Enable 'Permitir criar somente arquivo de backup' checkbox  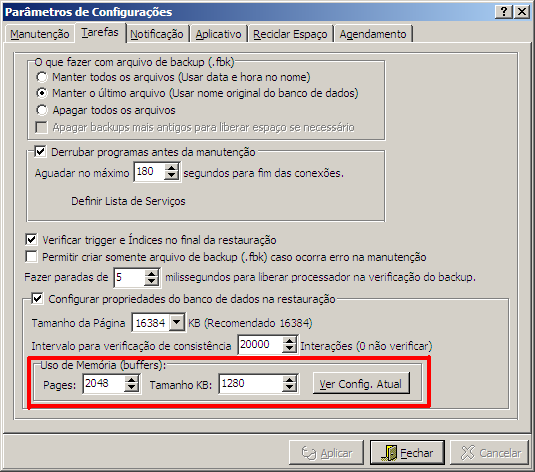click(x=31, y=256)
